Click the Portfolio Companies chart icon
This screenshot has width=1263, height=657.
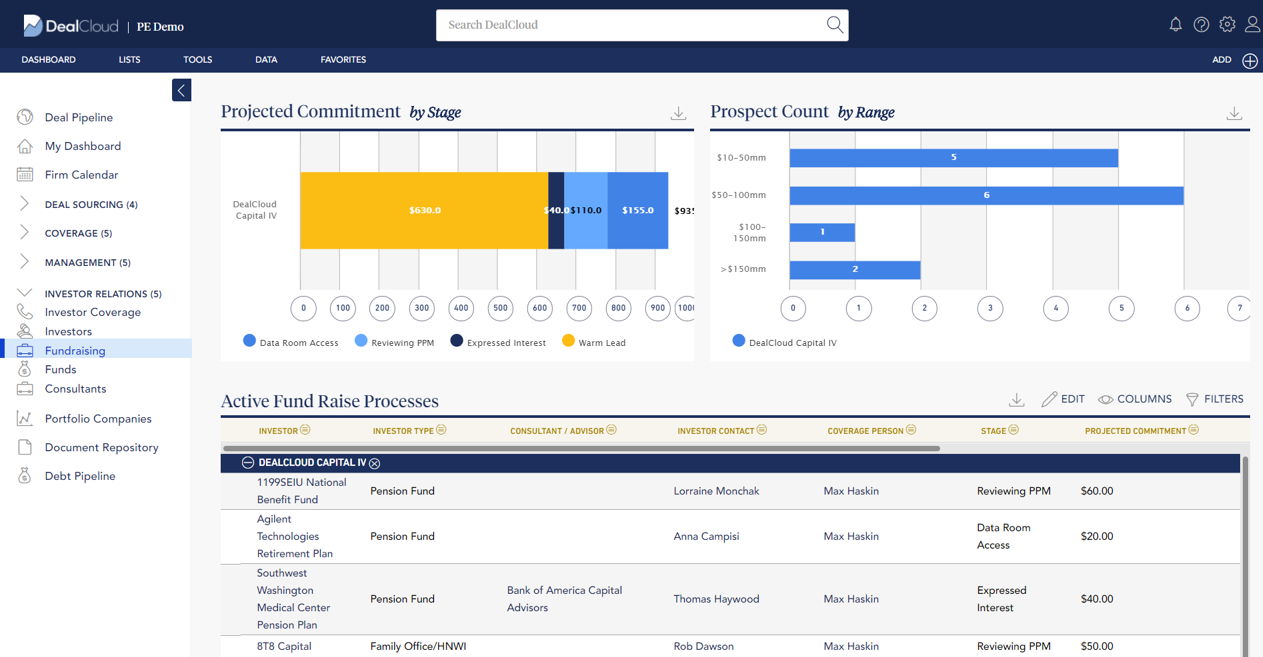pyautogui.click(x=25, y=419)
